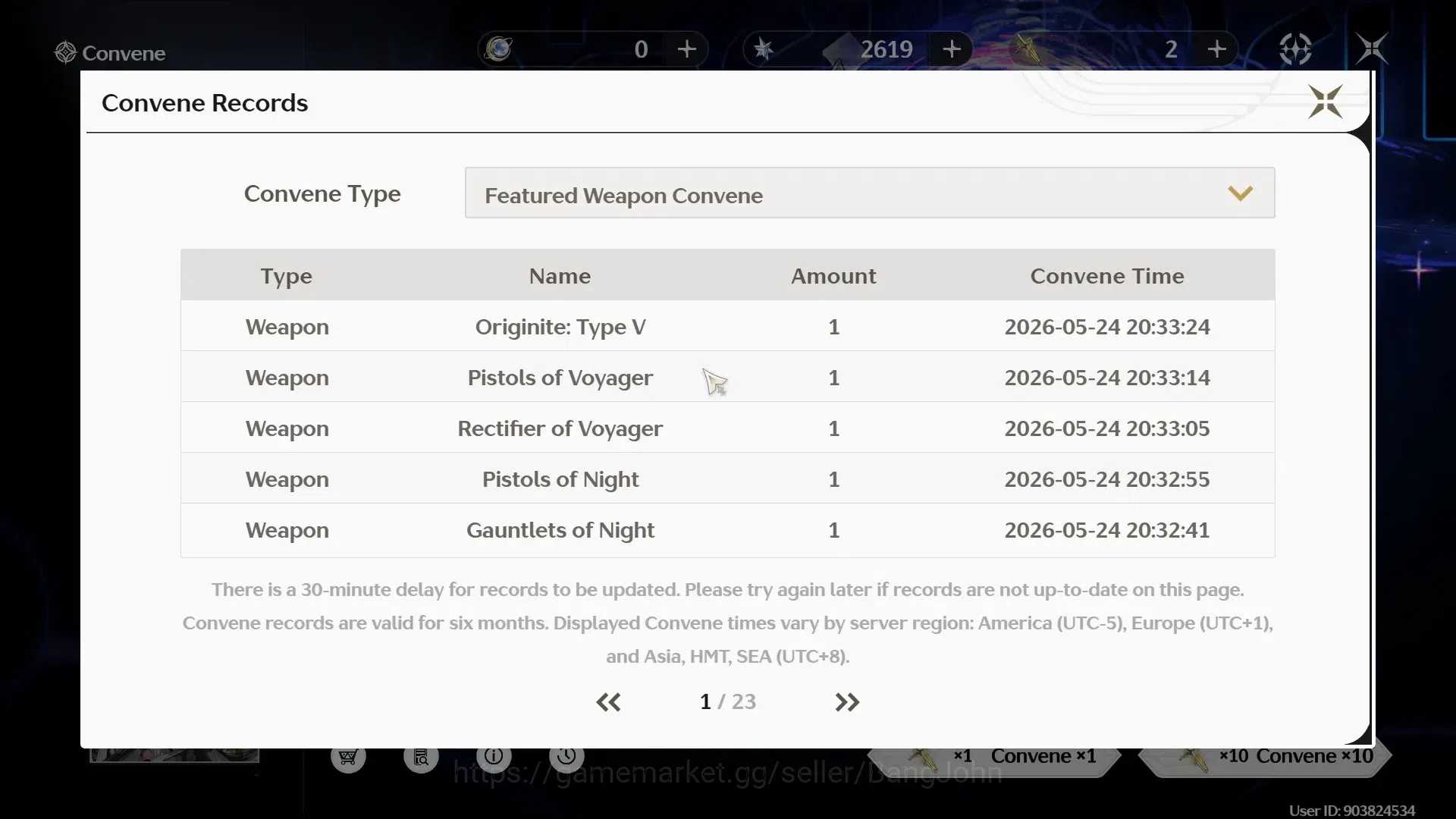Image resolution: width=1456 pixels, height=819 pixels.
Task: Add more weapon convene tickets plus
Action: click(x=1217, y=49)
